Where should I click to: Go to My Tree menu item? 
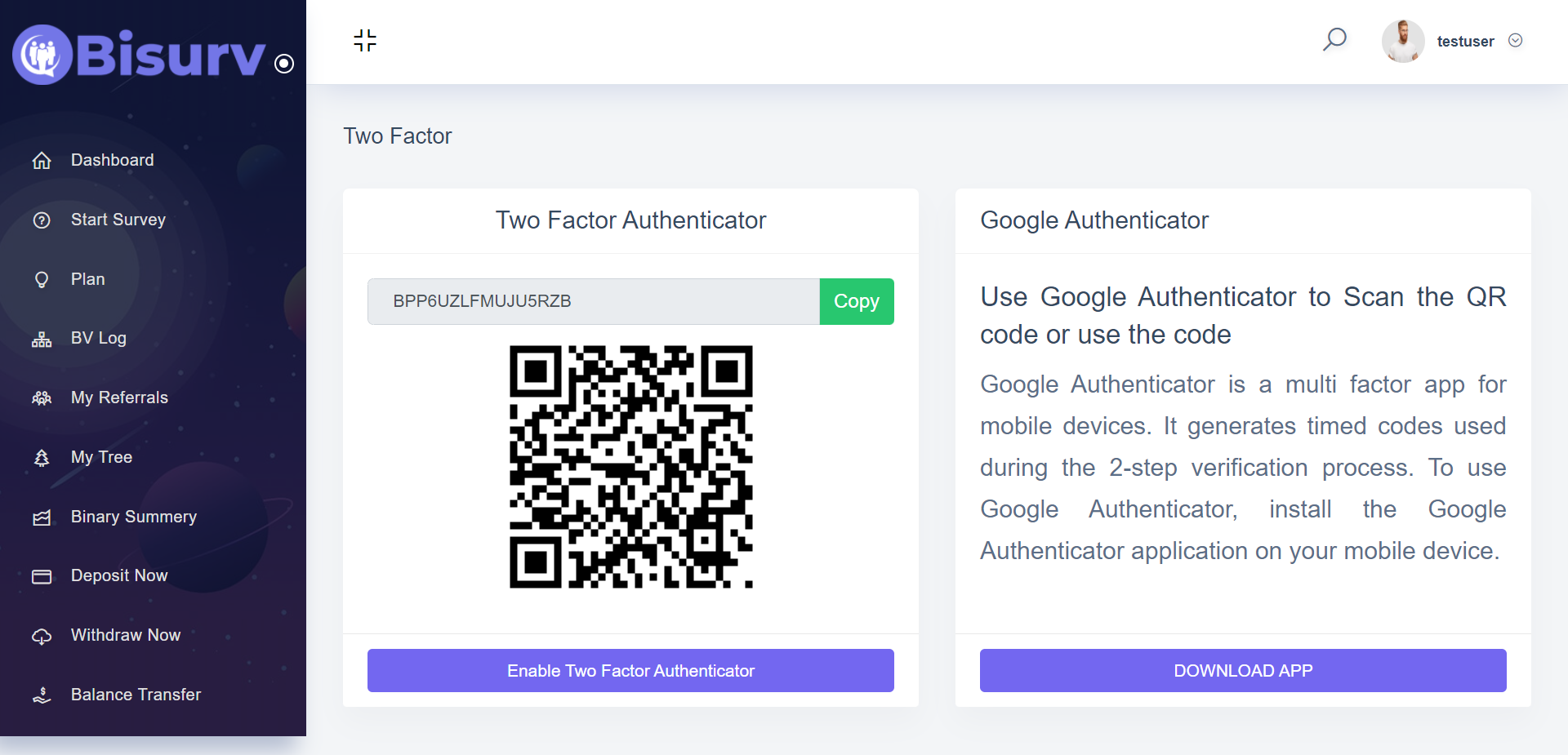click(101, 457)
